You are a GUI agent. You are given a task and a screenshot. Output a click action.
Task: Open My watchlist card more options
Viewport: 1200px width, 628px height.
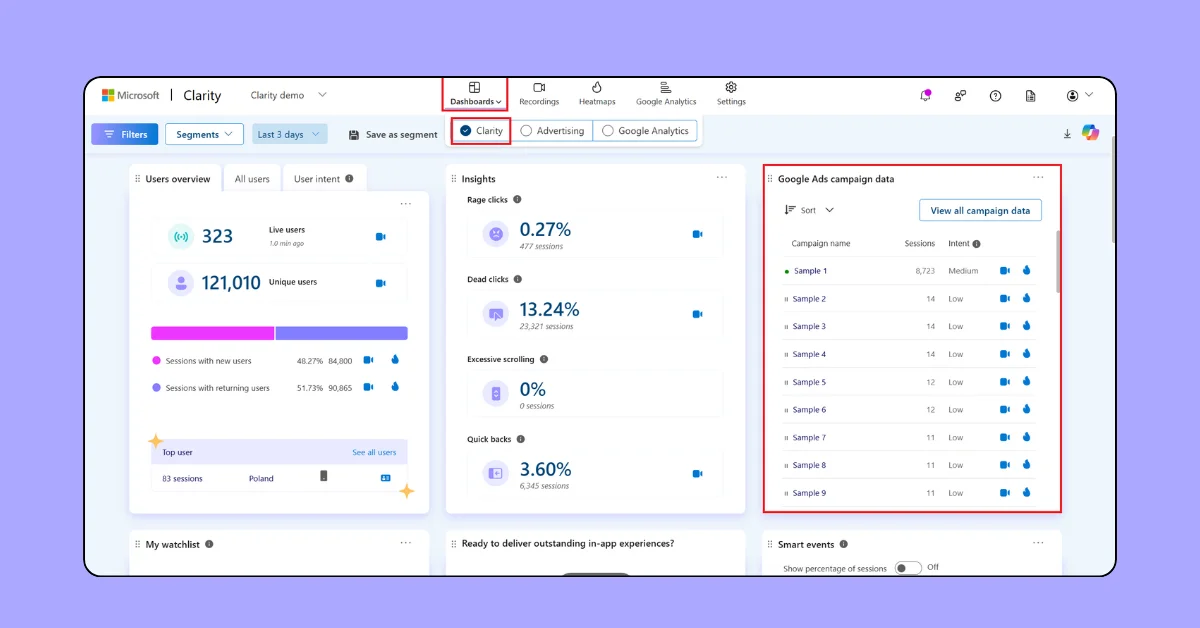click(405, 543)
